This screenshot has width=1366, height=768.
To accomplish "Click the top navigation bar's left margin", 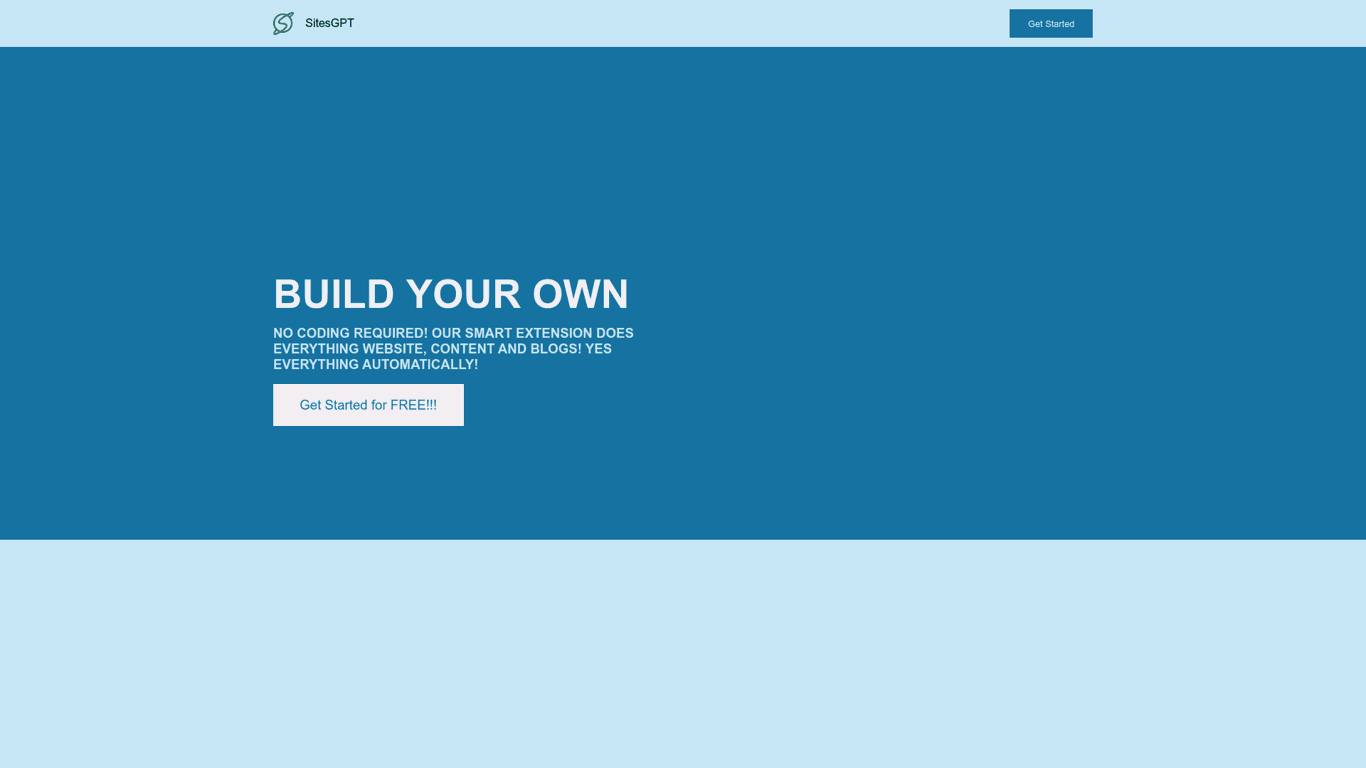I will click(x=130, y=23).
